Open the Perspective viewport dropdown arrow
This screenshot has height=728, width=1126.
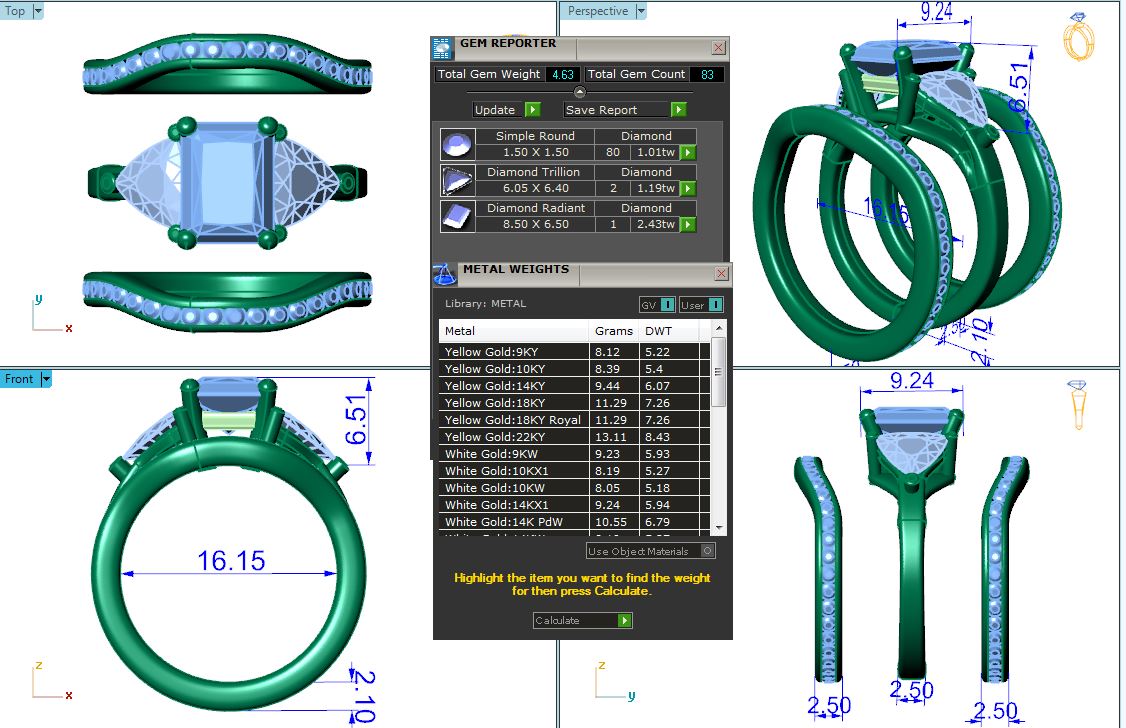coord(641,11)
